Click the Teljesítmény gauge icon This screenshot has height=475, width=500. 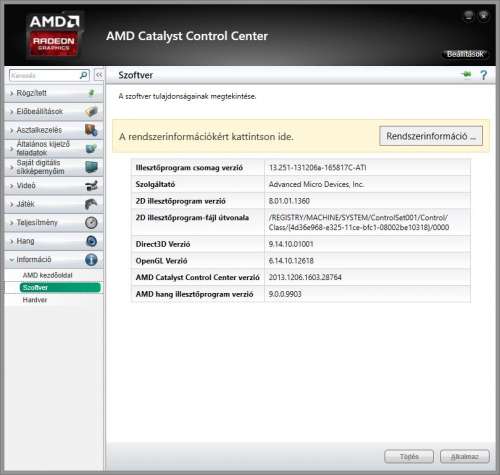pyautogui.click(x=91, y=222)
